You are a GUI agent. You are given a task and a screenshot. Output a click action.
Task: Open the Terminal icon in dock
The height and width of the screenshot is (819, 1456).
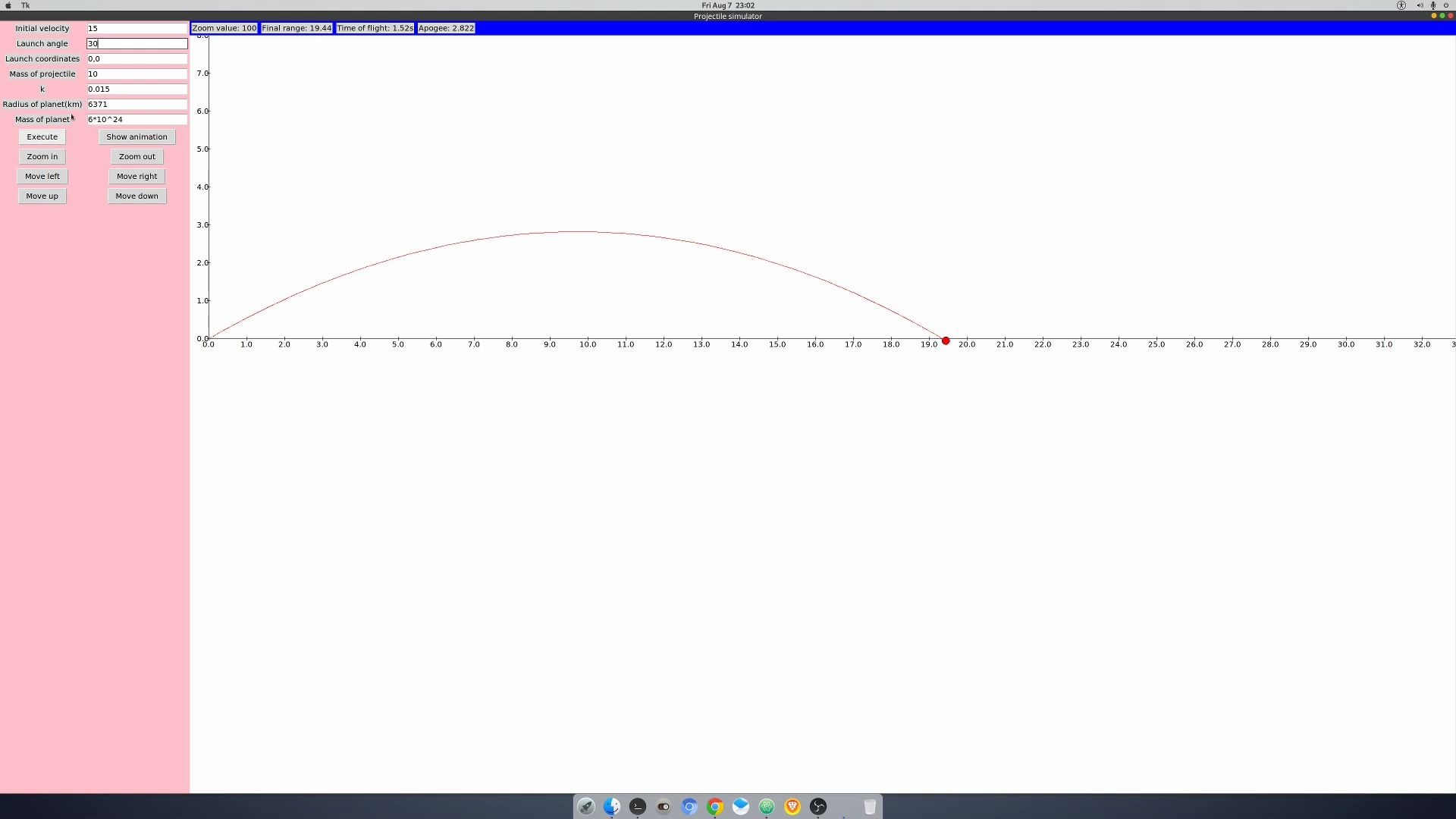[x=638, y=807]
